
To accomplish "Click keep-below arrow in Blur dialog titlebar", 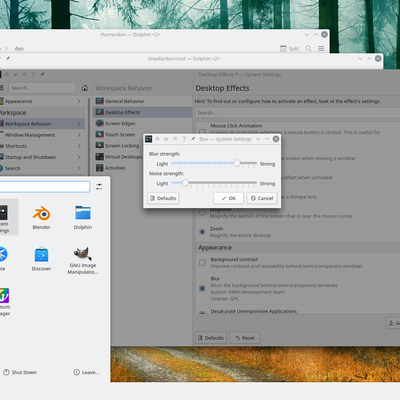I will click(x=166, y=139).
